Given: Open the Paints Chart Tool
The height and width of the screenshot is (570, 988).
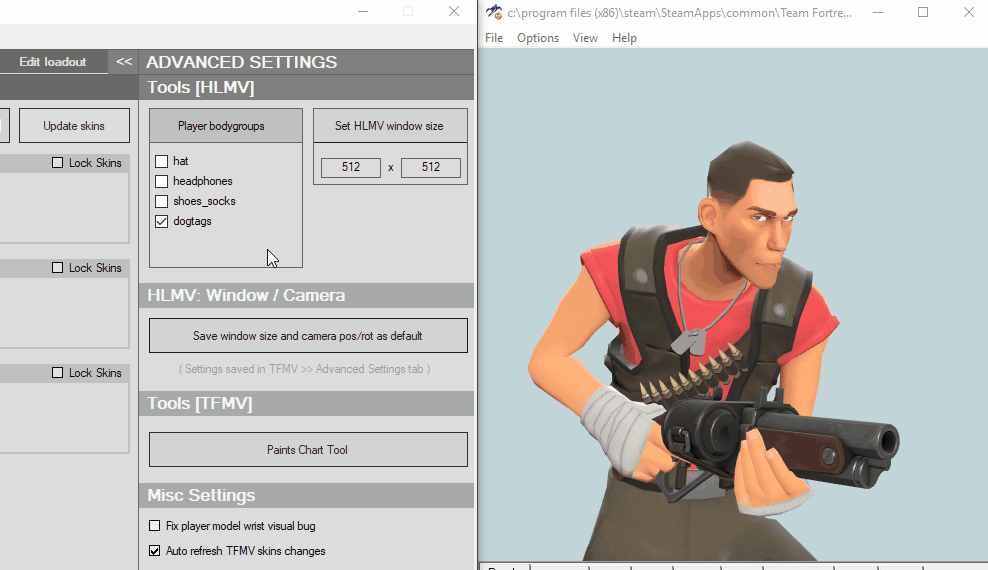Looking at the screenshot, I should (308, 450).
